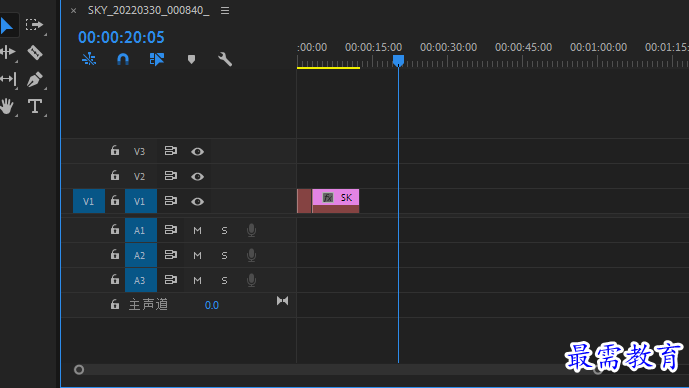Enable voice-over record on A2
Viewport: 689px width, 388px height.
251,255
